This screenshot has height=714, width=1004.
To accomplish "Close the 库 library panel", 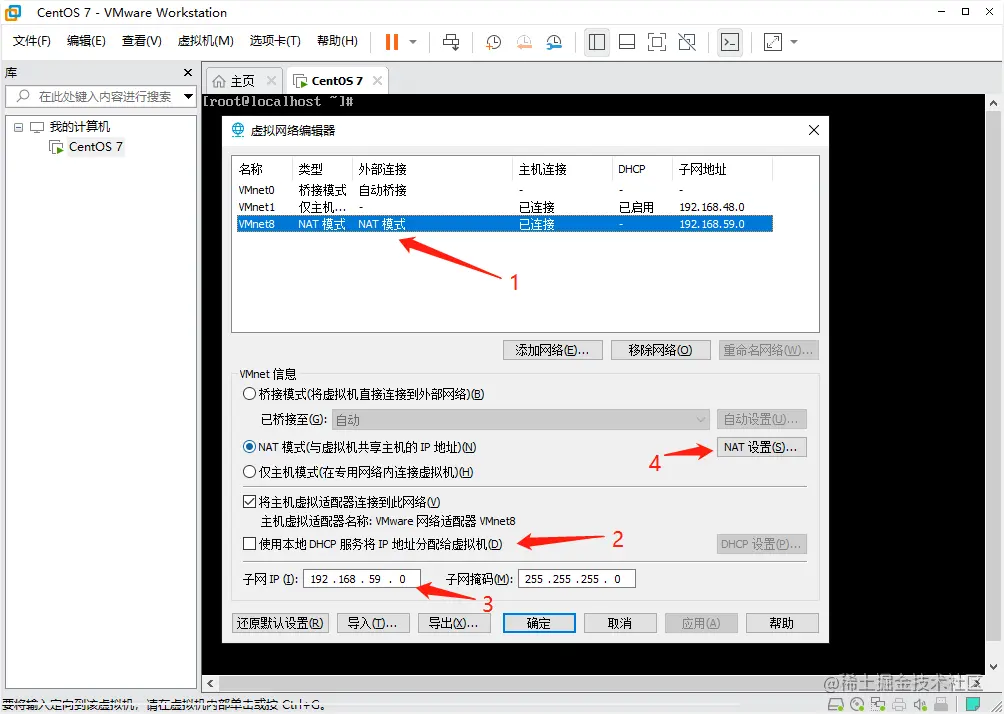I will coord(188,72).
